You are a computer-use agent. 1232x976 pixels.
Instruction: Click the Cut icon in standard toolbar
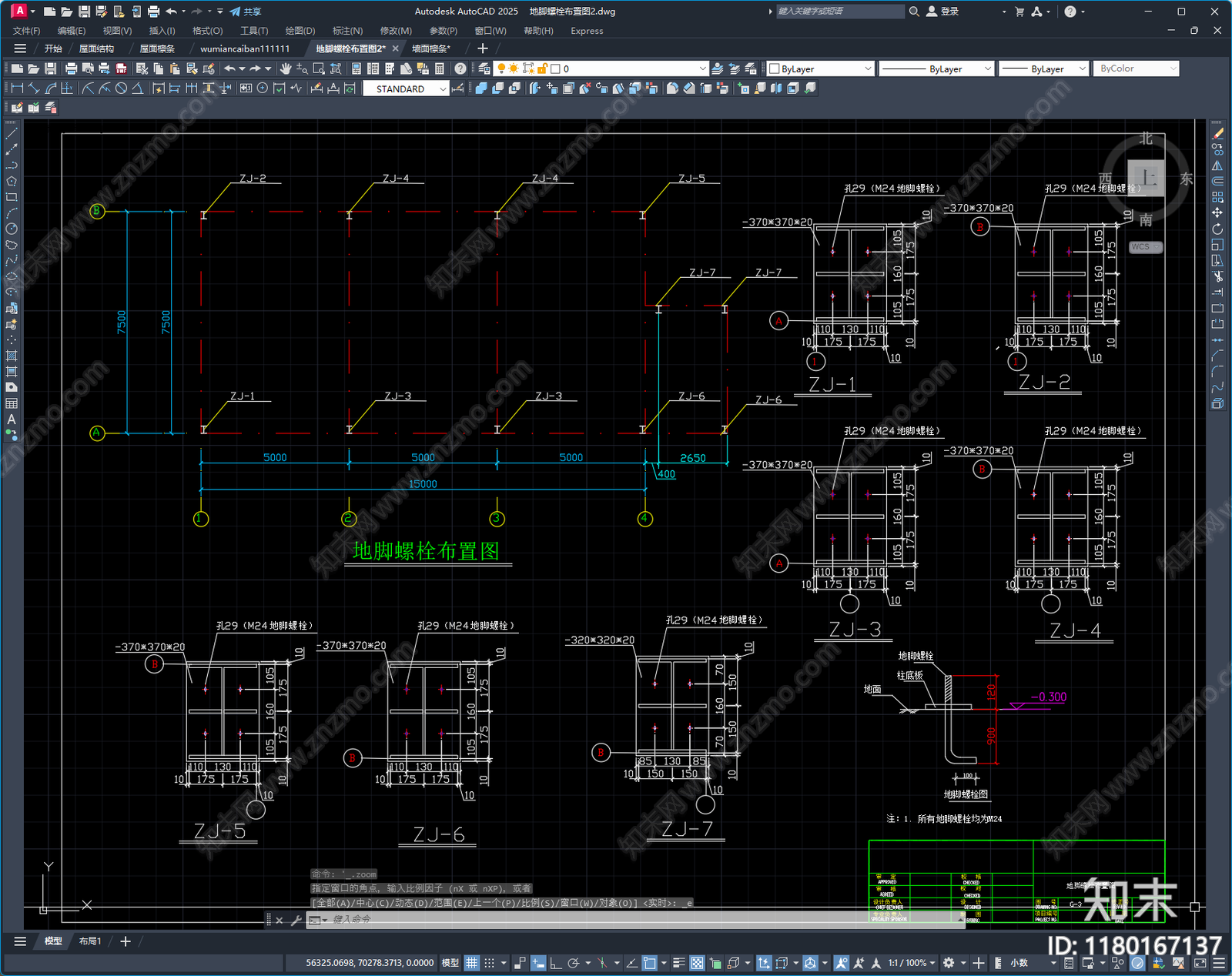(142, 69)
